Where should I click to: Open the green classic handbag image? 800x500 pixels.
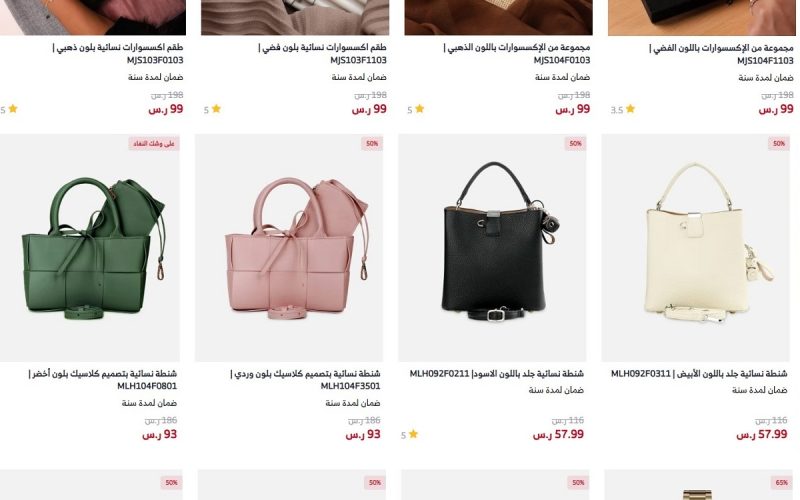[x=89, y=247]
